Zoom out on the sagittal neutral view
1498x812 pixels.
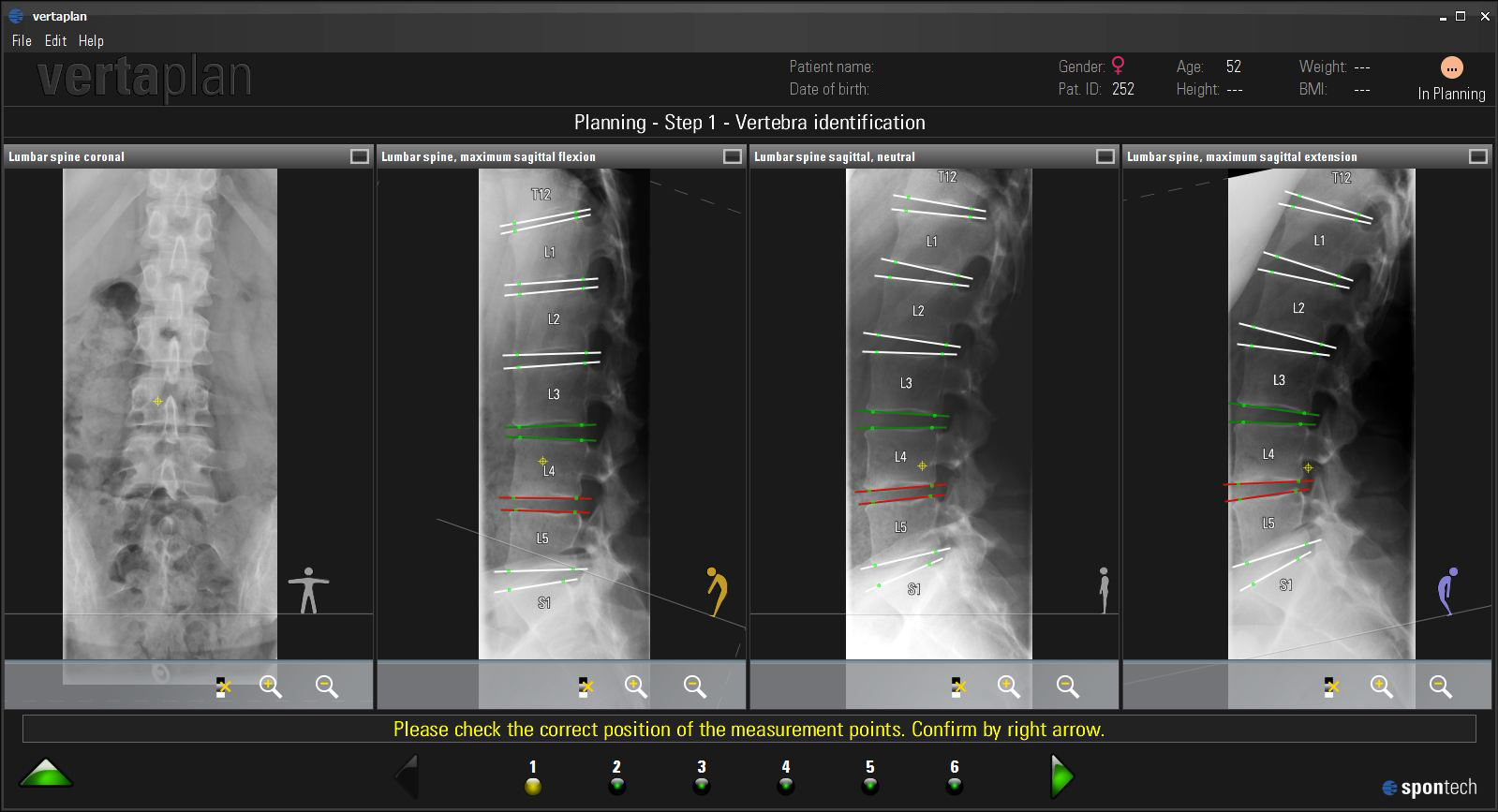(1067, 687)
